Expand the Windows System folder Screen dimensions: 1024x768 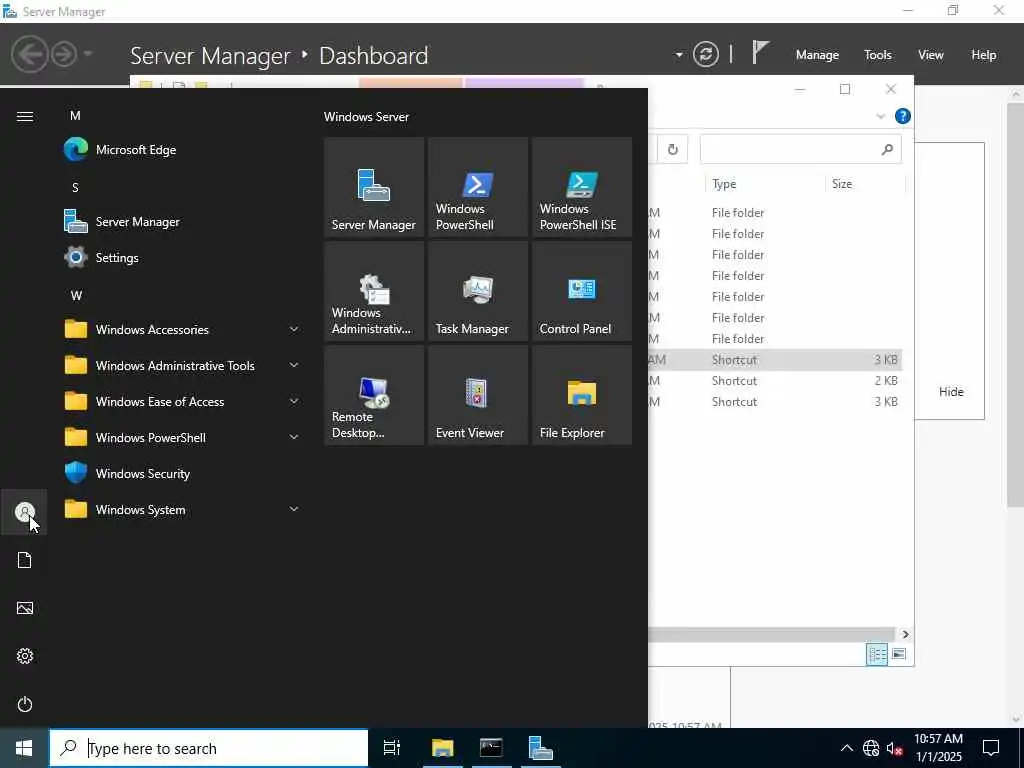click(294, 509)
